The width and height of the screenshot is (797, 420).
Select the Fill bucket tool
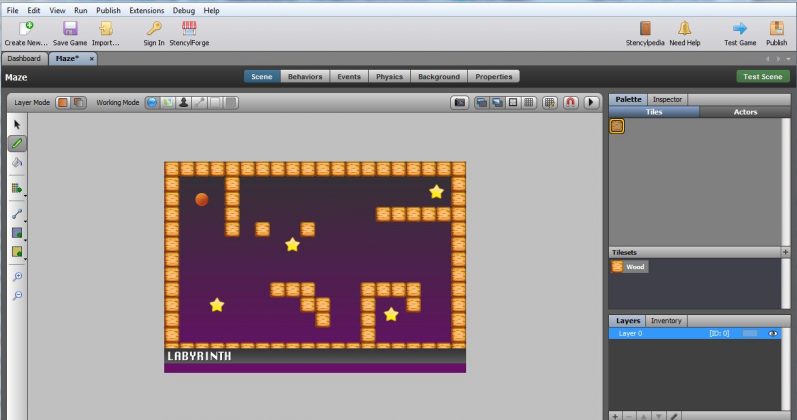(17, 163)
